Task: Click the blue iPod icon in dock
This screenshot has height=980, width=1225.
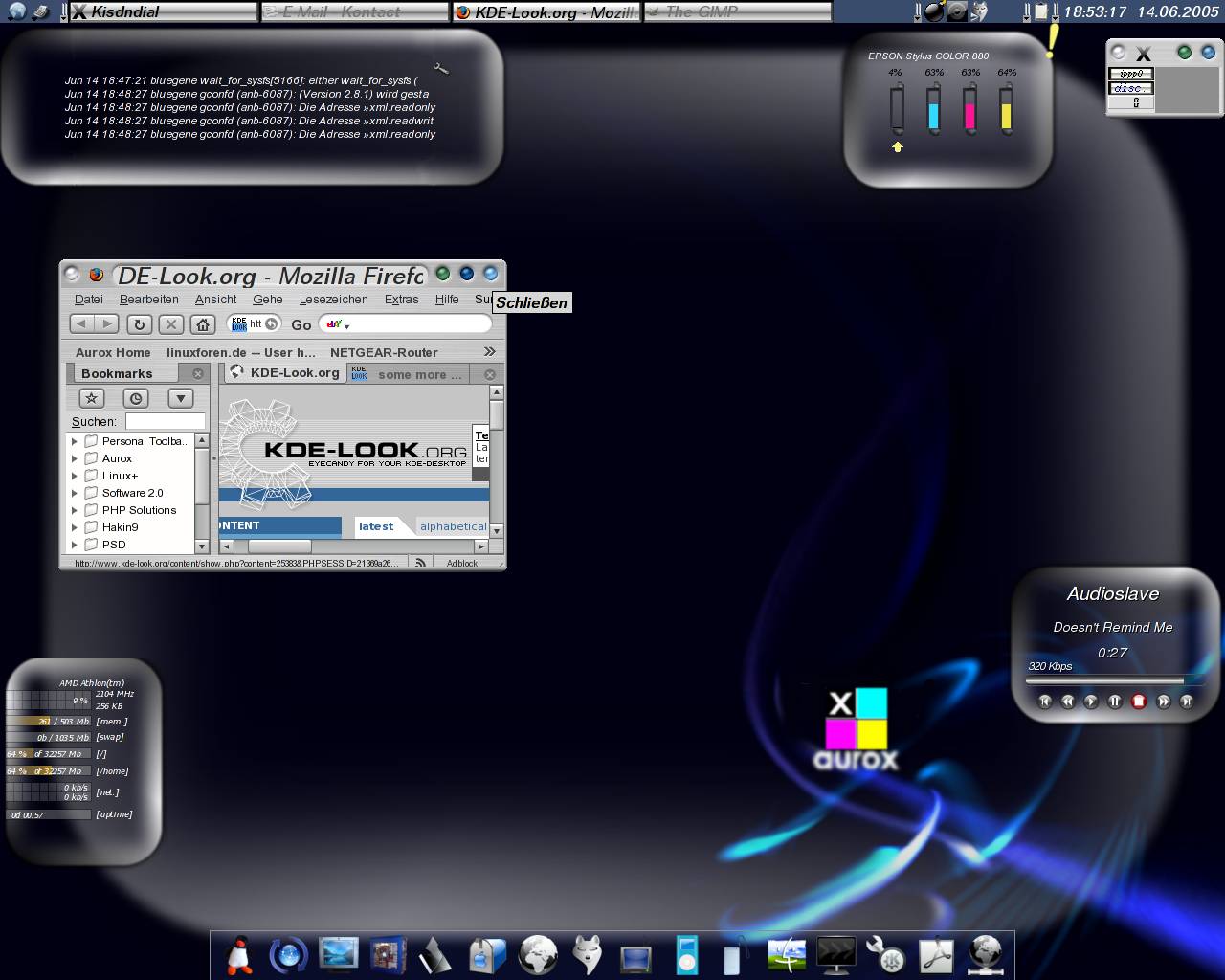Action: [686, 955]
